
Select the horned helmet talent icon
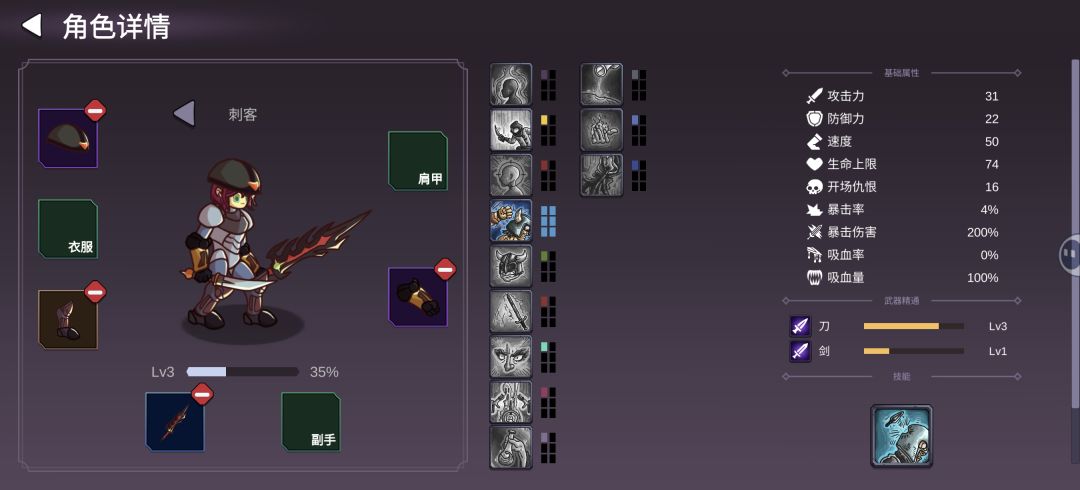511,266
